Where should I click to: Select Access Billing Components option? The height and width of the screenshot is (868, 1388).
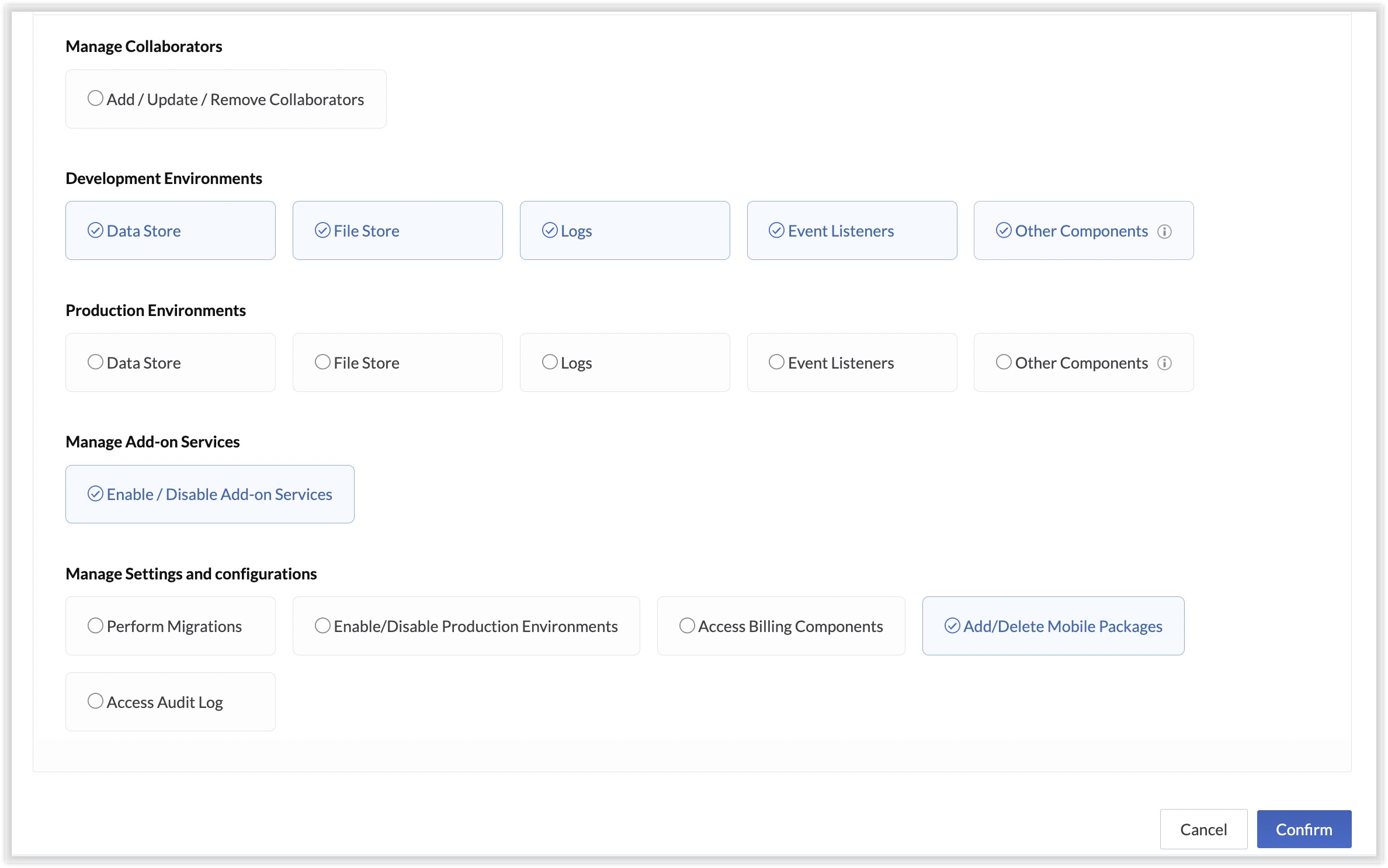687,626
